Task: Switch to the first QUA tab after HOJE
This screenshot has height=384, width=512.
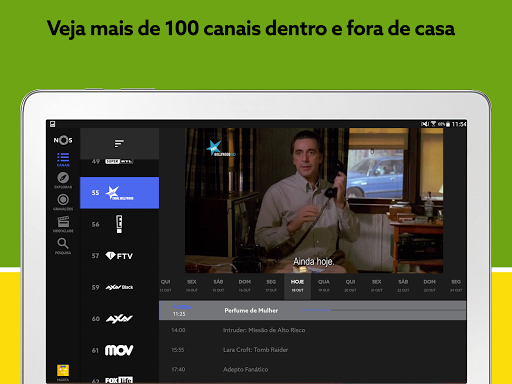Action: pyautogui.click(x=324, y=286)
